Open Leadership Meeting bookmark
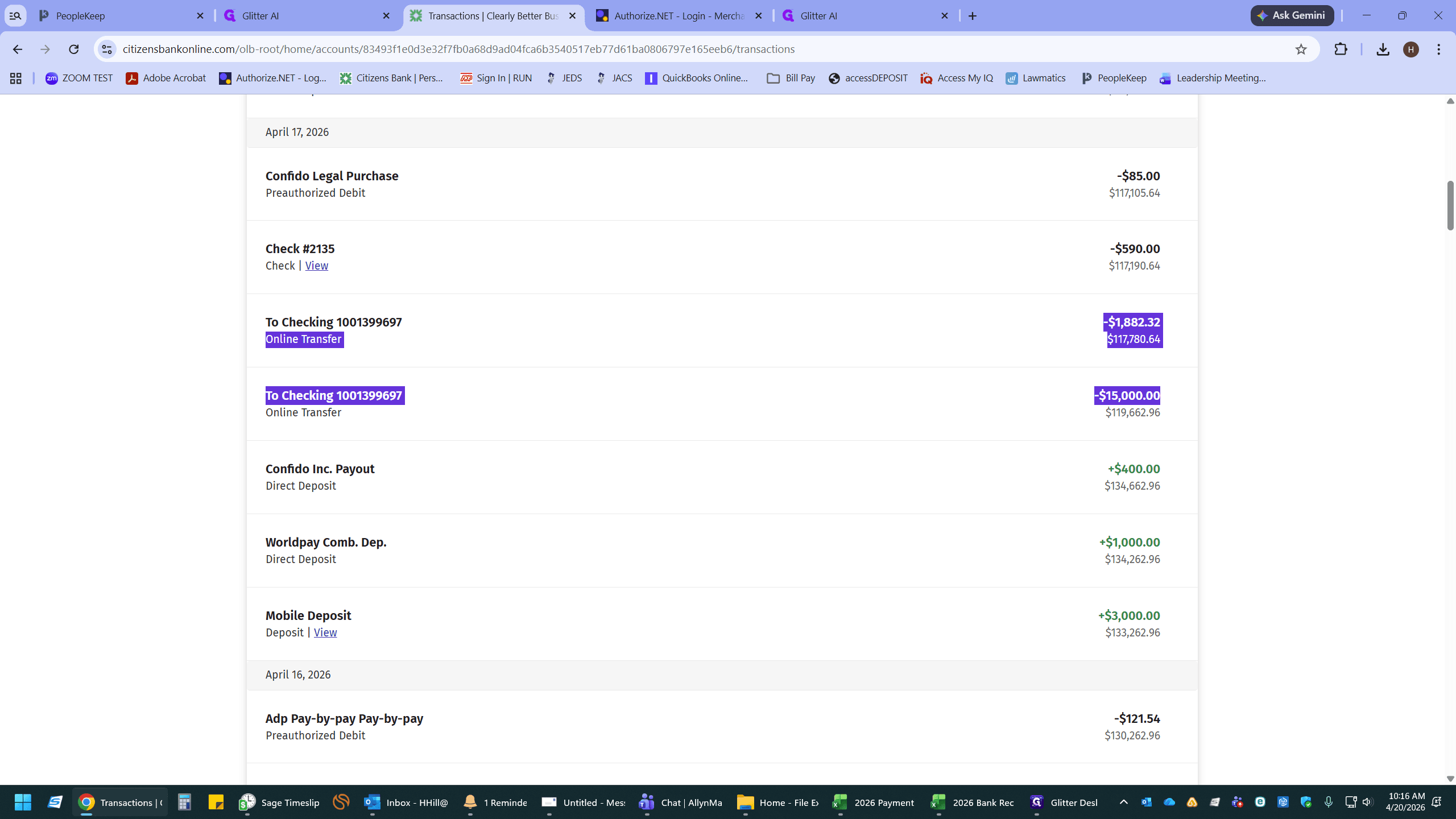 click(1213, 78)
